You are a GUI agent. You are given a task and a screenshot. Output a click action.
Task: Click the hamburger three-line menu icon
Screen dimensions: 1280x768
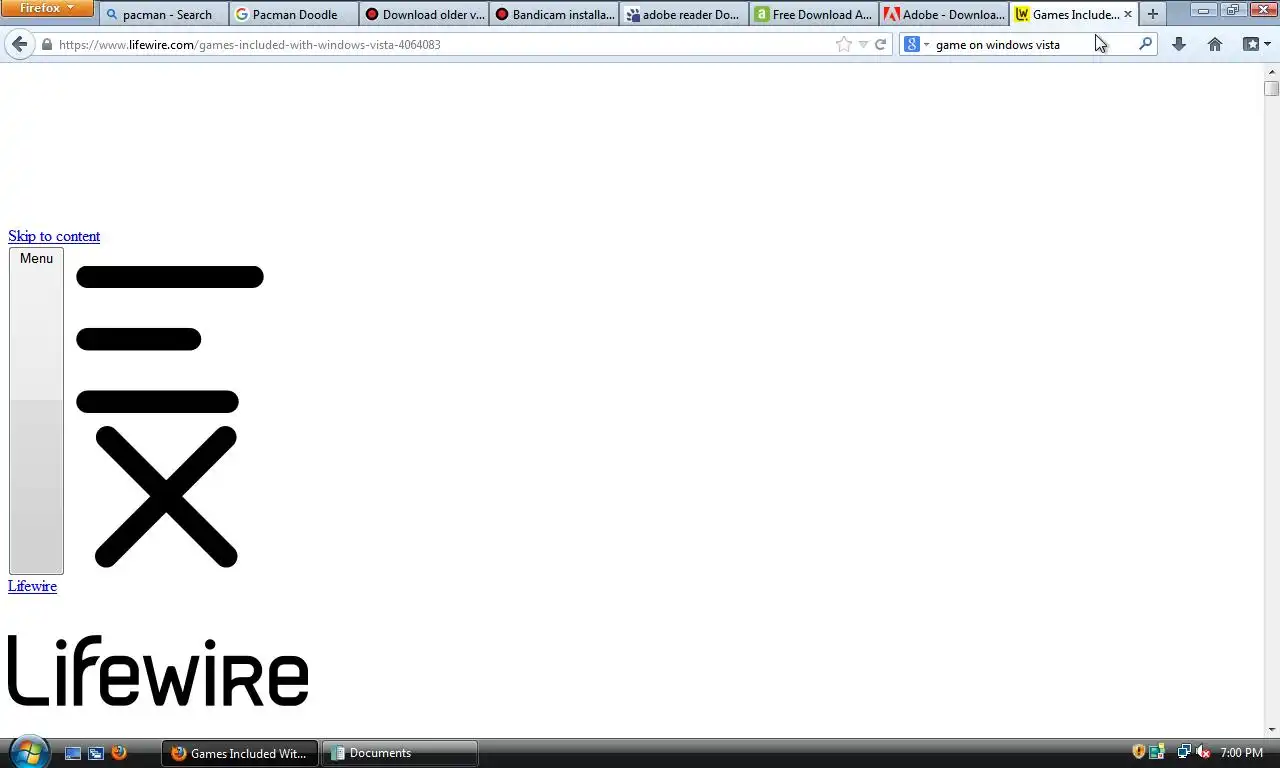pos(170,339)
